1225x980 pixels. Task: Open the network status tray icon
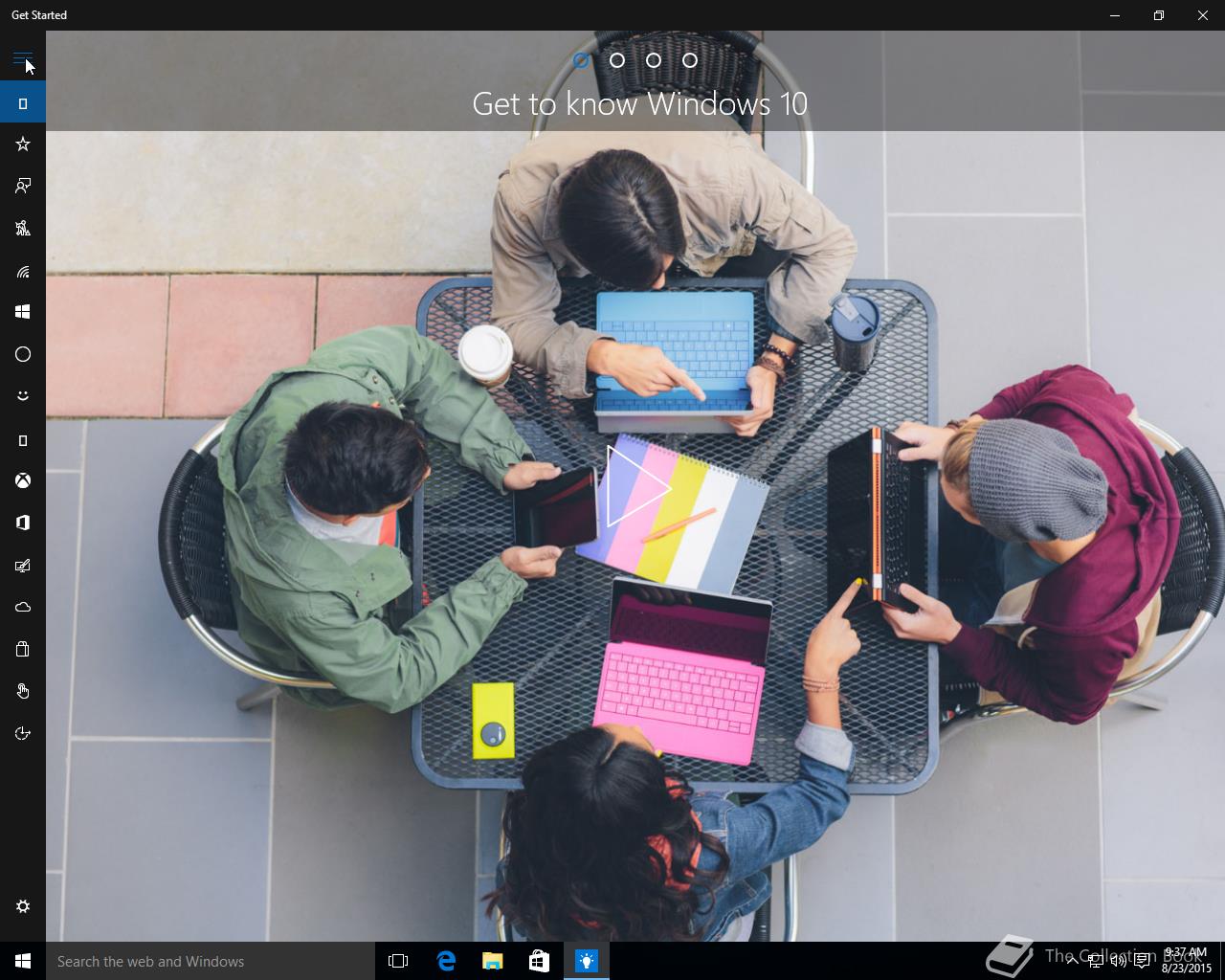coord(1095,961)
